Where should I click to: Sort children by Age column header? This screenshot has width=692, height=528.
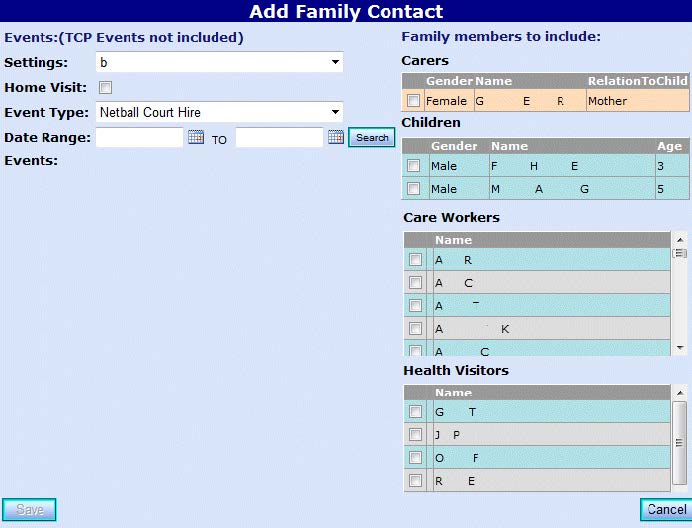pyautogui.click(x=669, y=146)
